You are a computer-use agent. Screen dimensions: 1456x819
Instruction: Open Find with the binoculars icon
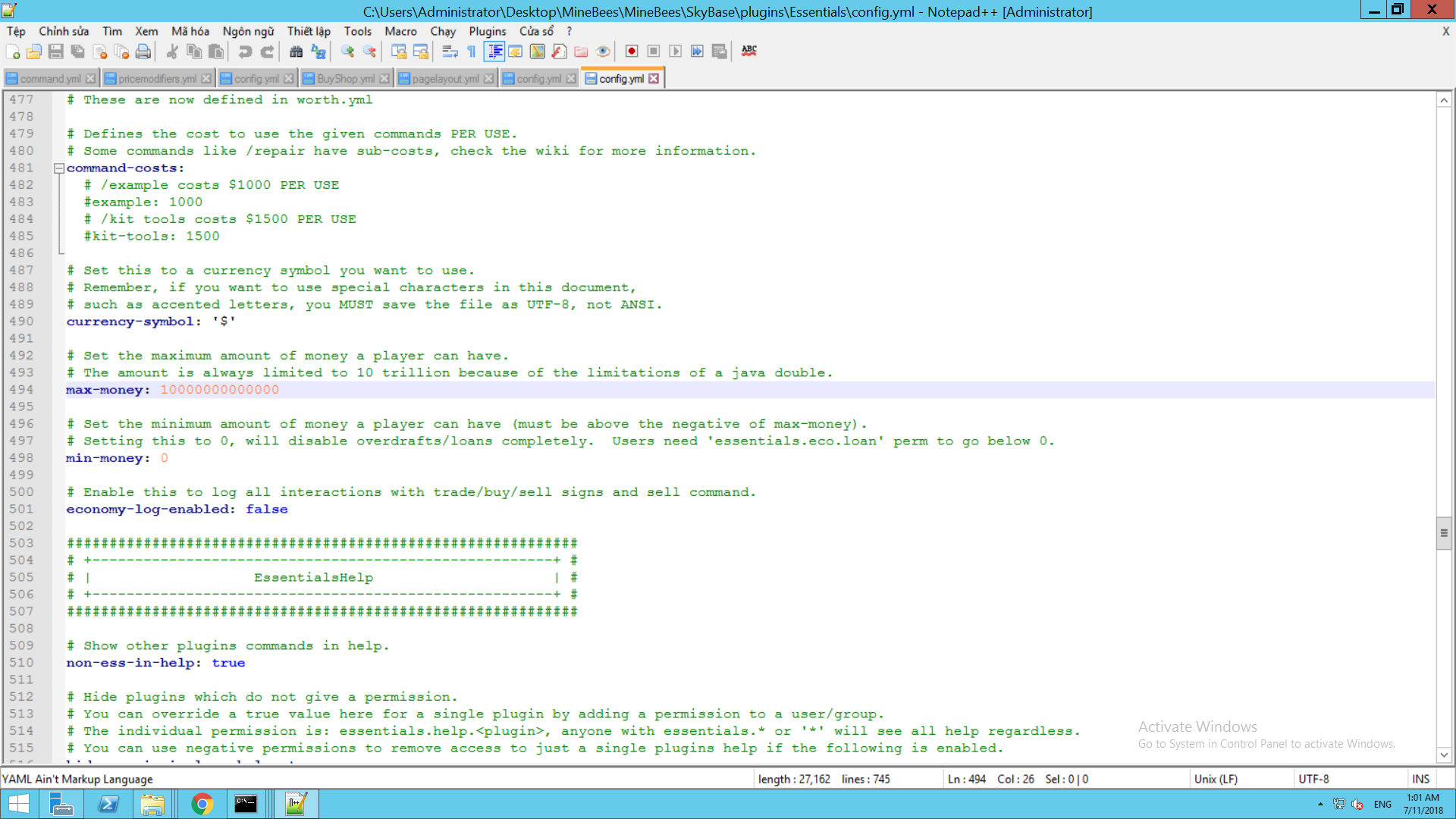tap(297, 52)
